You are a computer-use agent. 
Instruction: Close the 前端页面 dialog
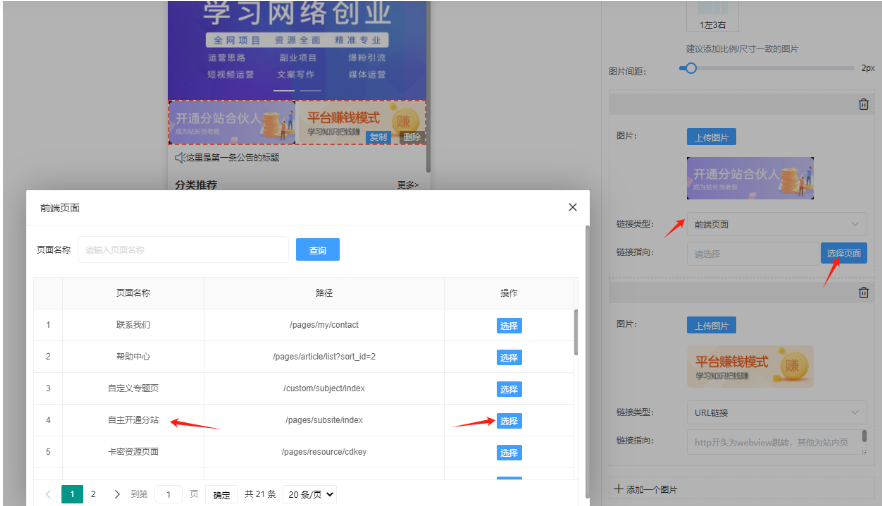573,207
